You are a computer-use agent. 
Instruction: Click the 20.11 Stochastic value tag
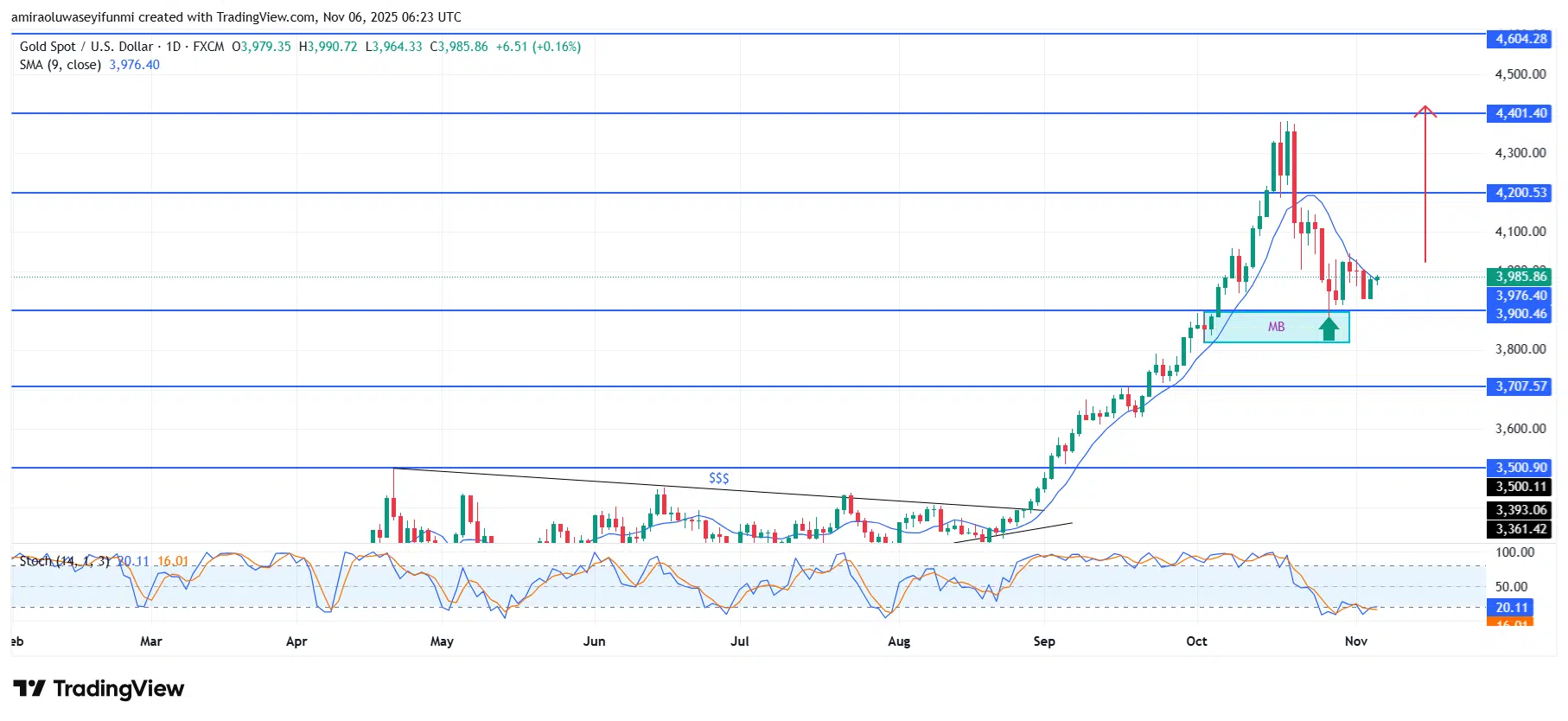pyautogui.click(x=1512, y=608)
